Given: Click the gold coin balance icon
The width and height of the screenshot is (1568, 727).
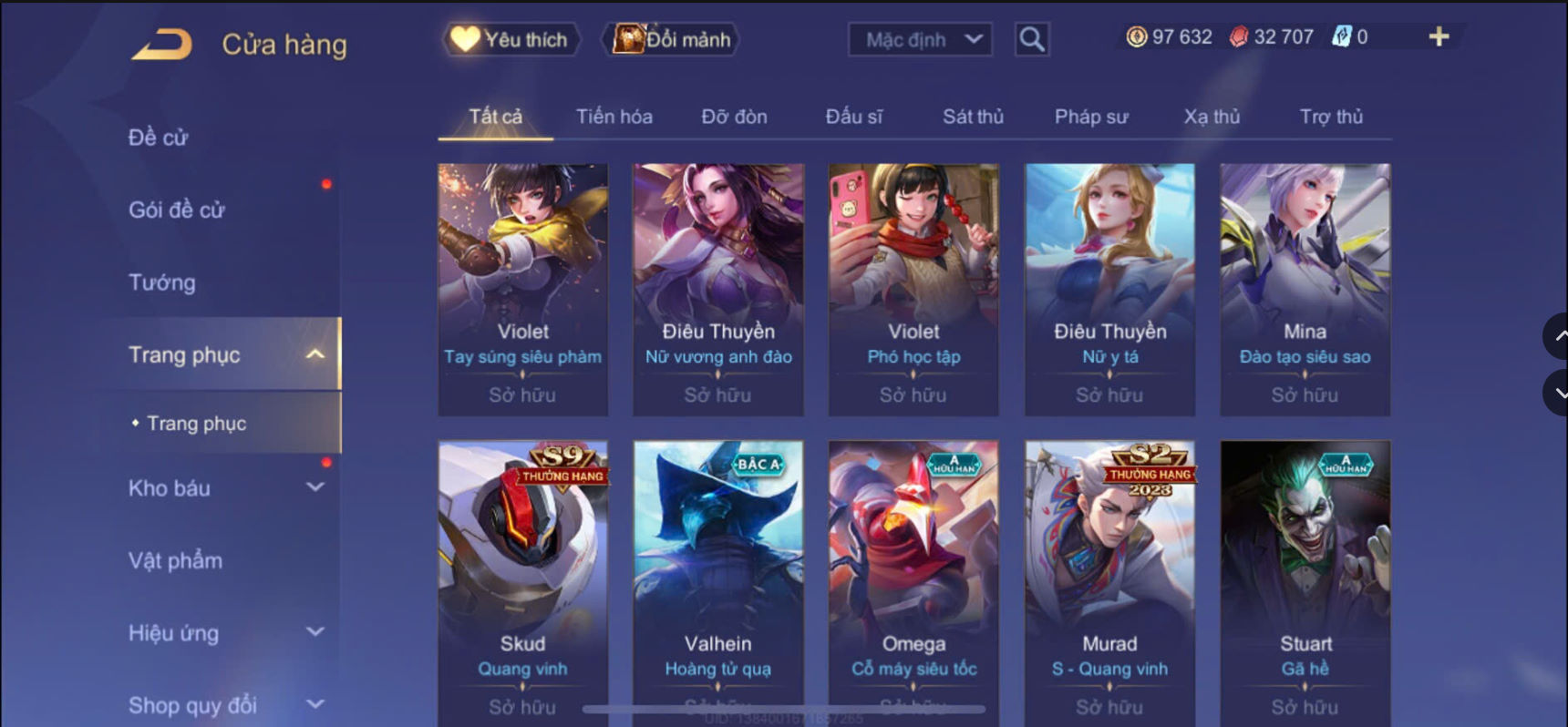Looking at the screenshot, I should click(1136, 36).
